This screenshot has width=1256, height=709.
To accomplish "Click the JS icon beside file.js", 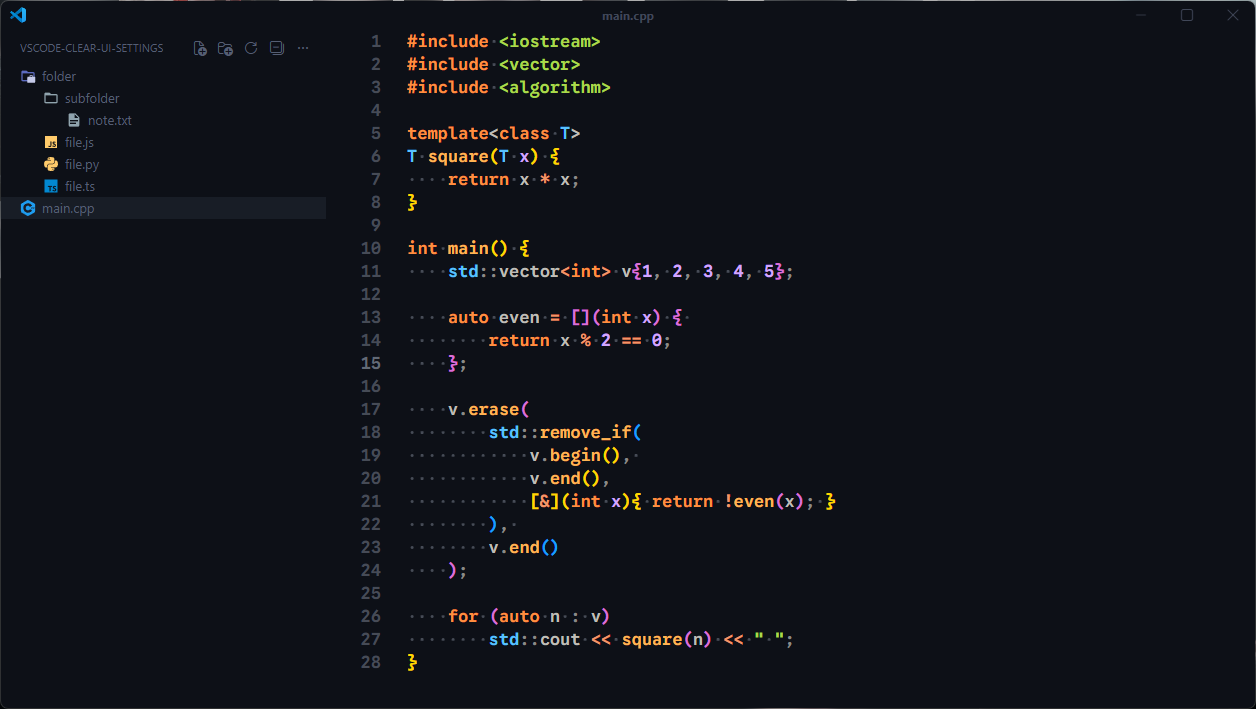I will [x=51, y=142].
